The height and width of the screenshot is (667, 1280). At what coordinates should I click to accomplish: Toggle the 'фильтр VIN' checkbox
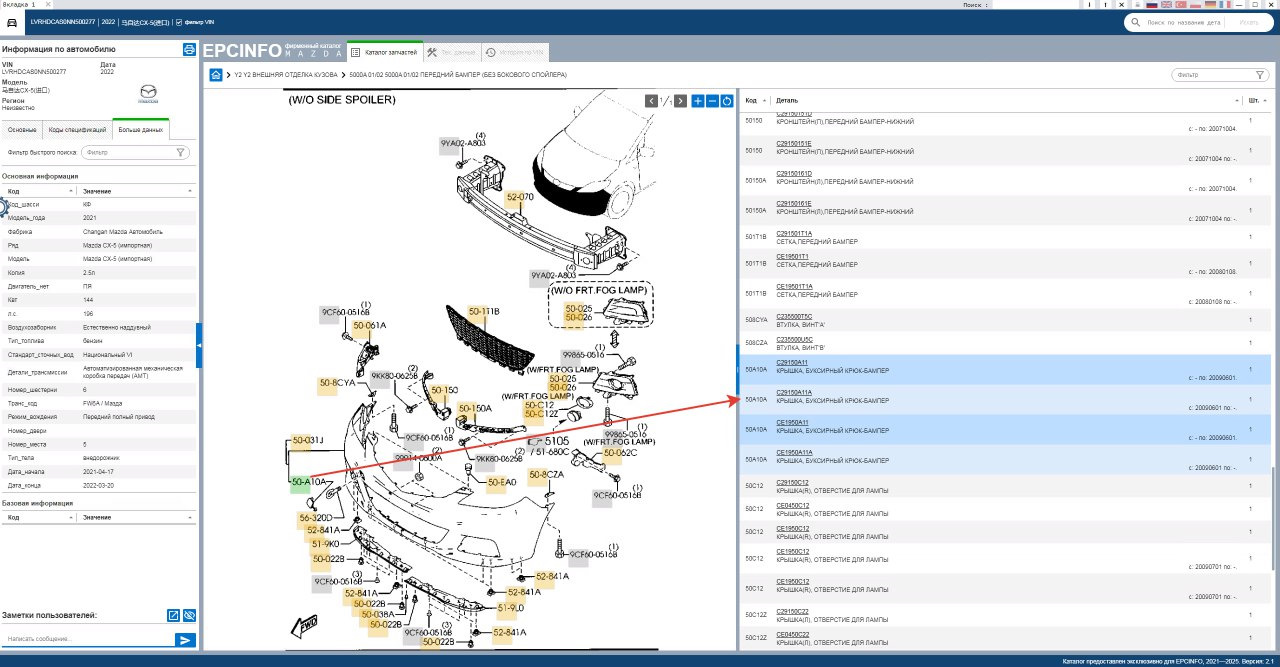[x=178, y=21]
